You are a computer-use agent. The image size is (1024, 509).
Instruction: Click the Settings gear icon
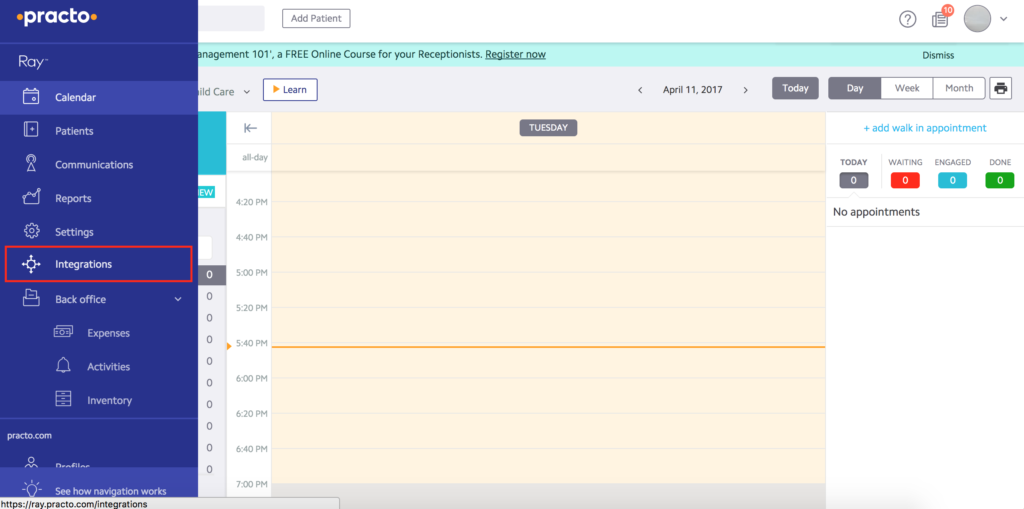(32, 231)
